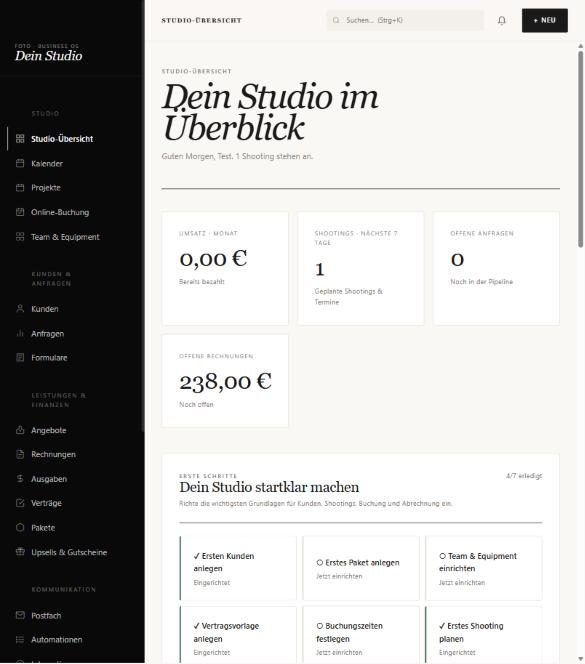Click the Formulare document icon
This screenshot has width=585, height=664.
click(20, 357)
